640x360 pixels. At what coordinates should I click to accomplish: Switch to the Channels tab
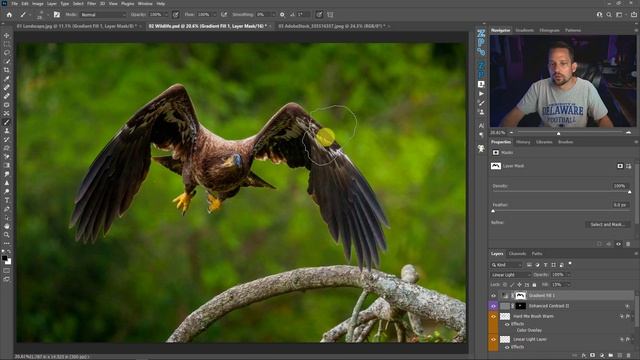(517, 253)
